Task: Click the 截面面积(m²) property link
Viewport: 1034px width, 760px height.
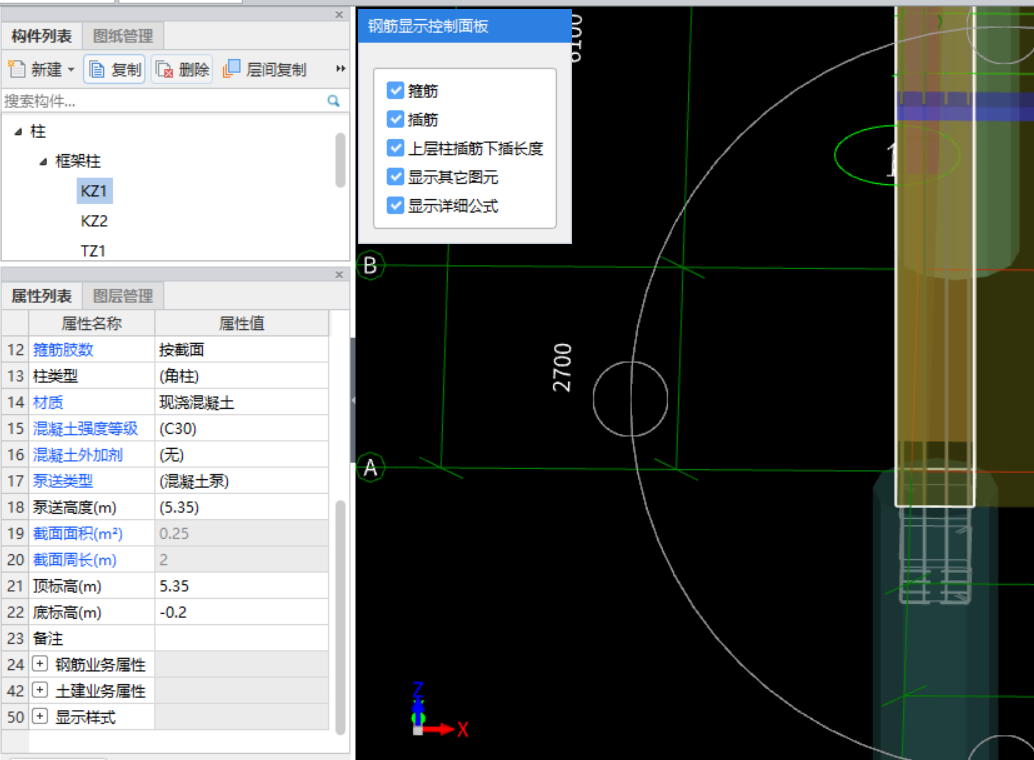Action: click(x=78, y=533)
